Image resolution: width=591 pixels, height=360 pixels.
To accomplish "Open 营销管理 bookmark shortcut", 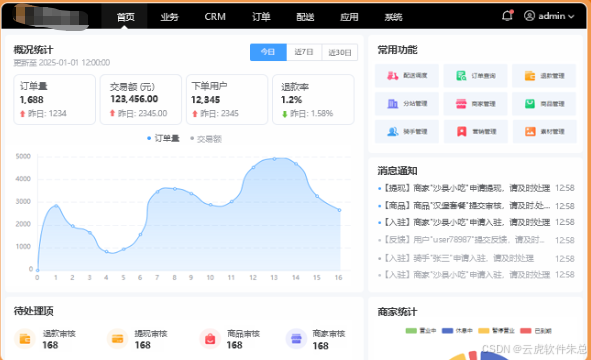I will tap(475, 132).
